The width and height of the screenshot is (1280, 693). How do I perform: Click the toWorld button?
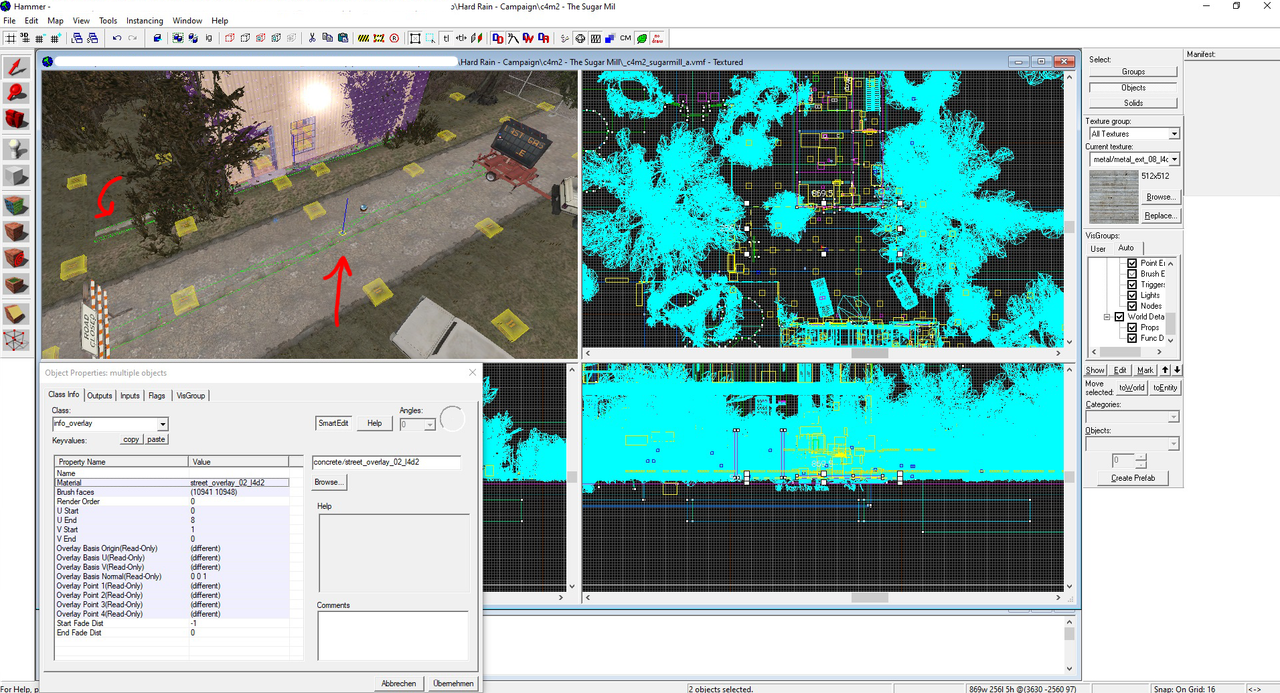[1131, 387]
